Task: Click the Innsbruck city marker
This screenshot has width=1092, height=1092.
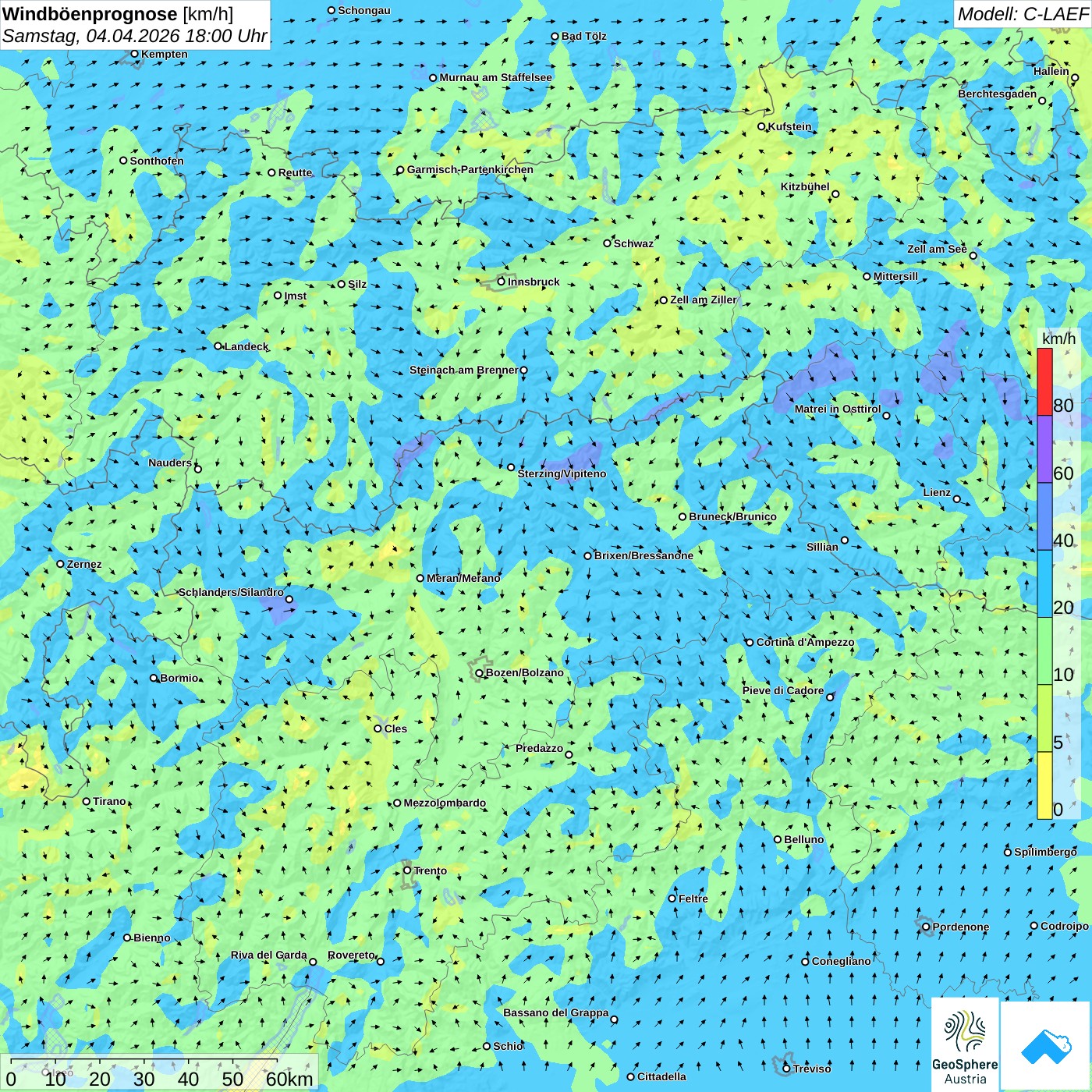Action: click(502, 282)
